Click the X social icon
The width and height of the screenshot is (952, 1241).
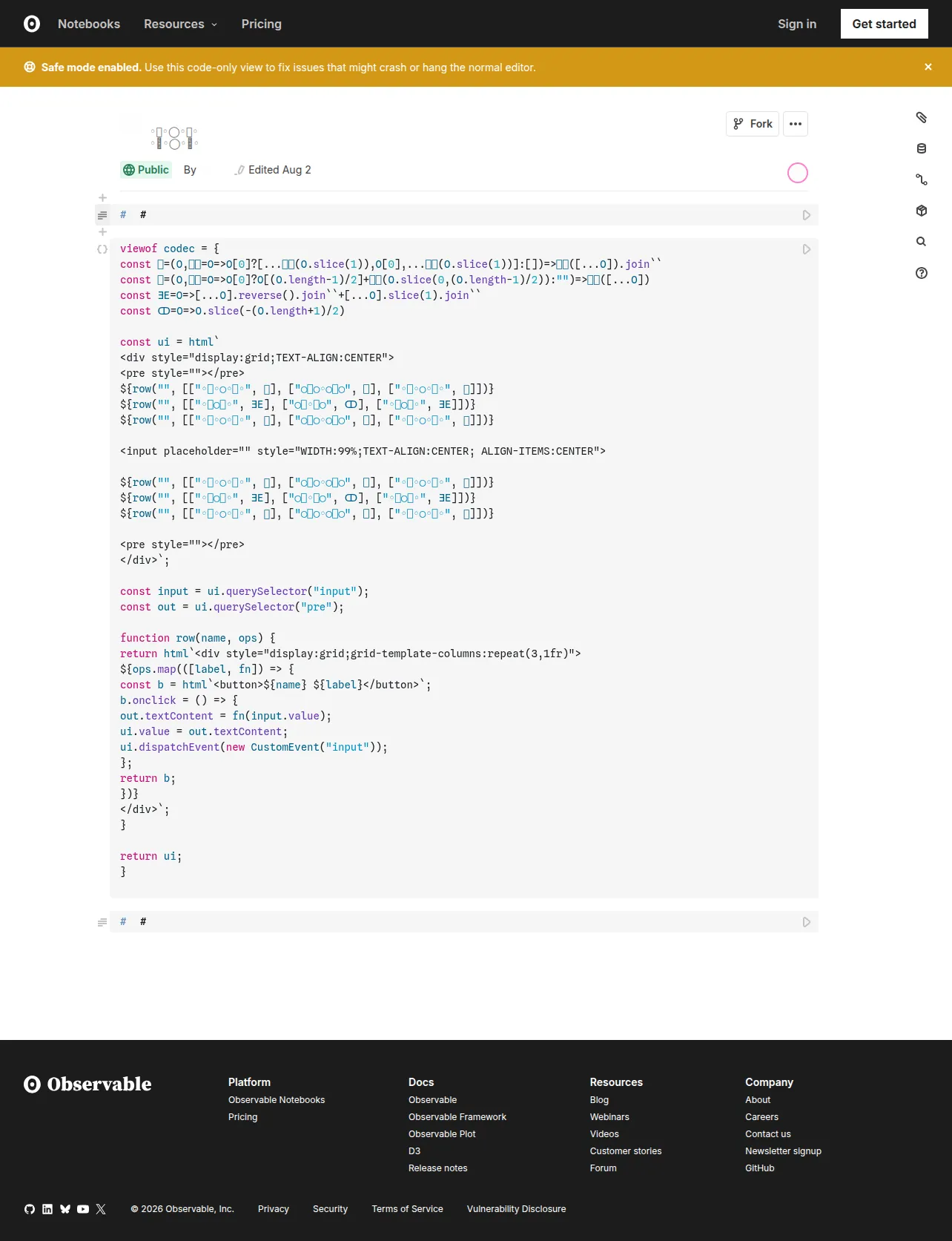[101, 1209]
